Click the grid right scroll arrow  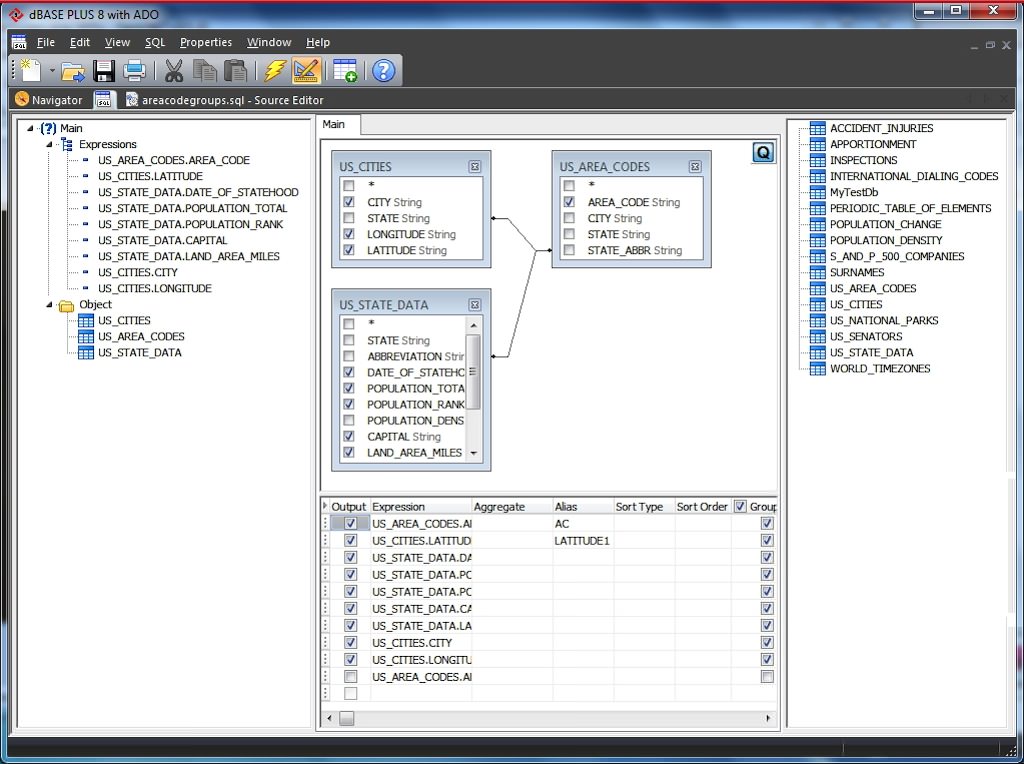(x=768, y=718)
